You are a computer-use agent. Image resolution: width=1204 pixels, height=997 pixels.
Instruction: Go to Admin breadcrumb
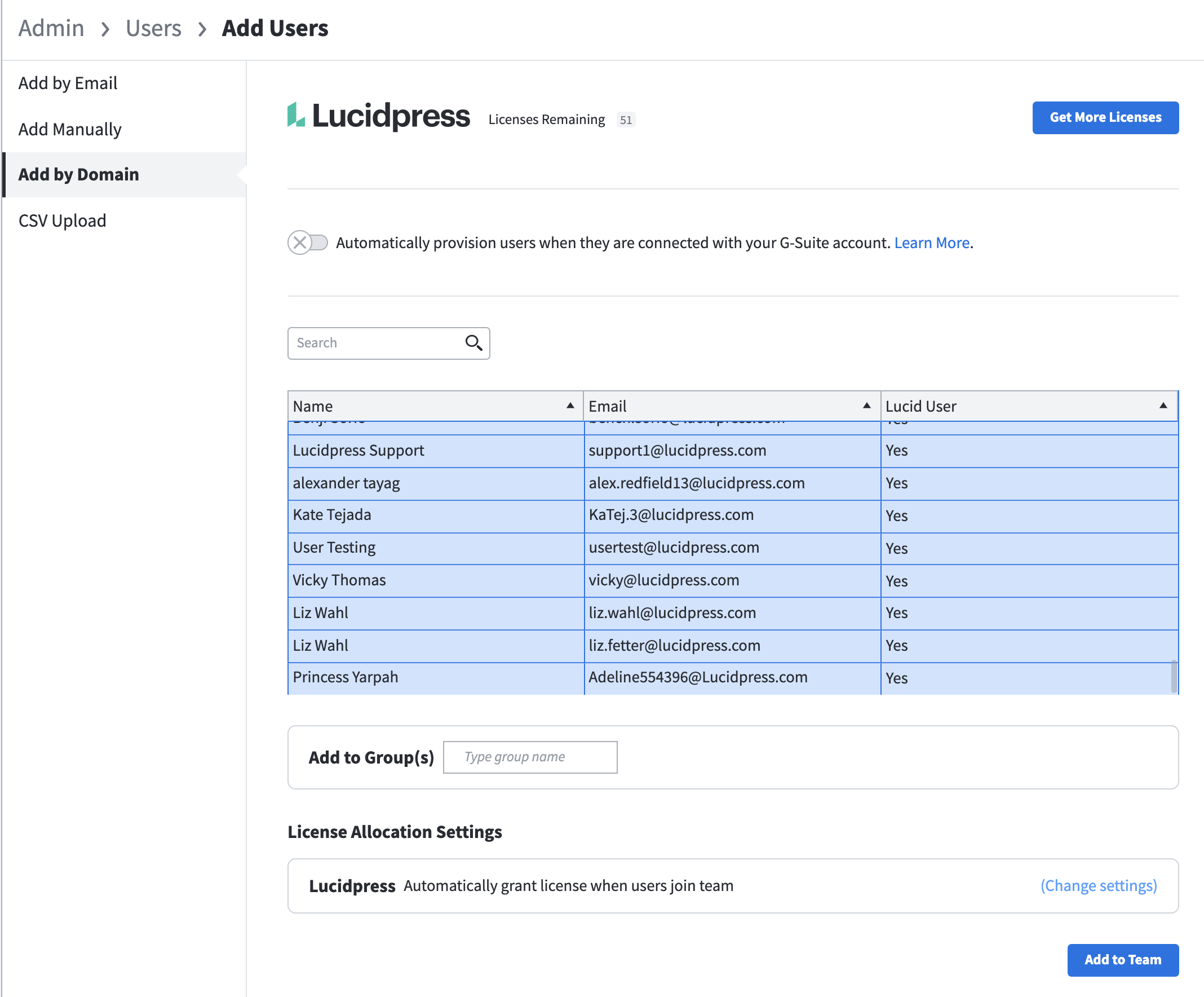pyautogui.click(x=51, y=28)
